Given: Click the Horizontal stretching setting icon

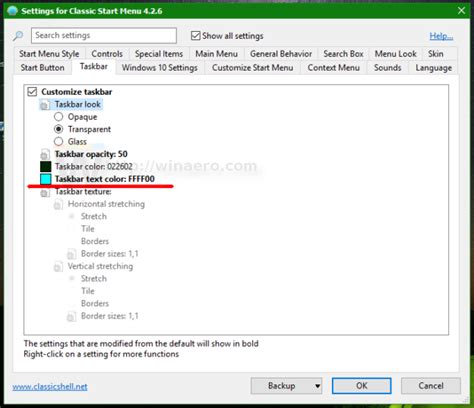Looking at the screenshot, I should point(58,204).
